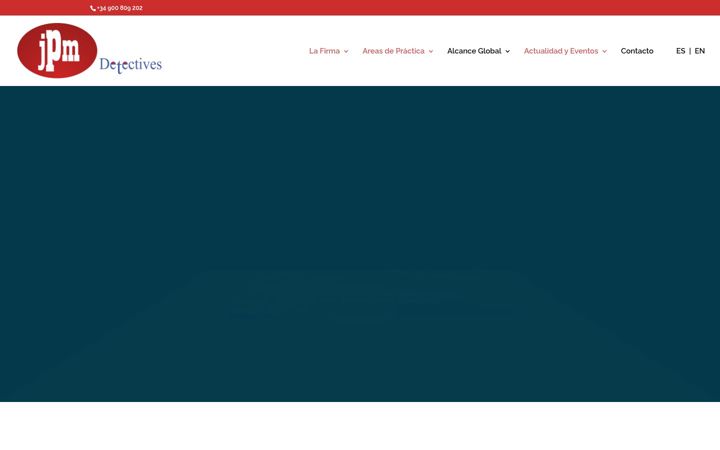
Task: Expand the Areas de Práctica chevron
Action: click(x=431, y=51)
